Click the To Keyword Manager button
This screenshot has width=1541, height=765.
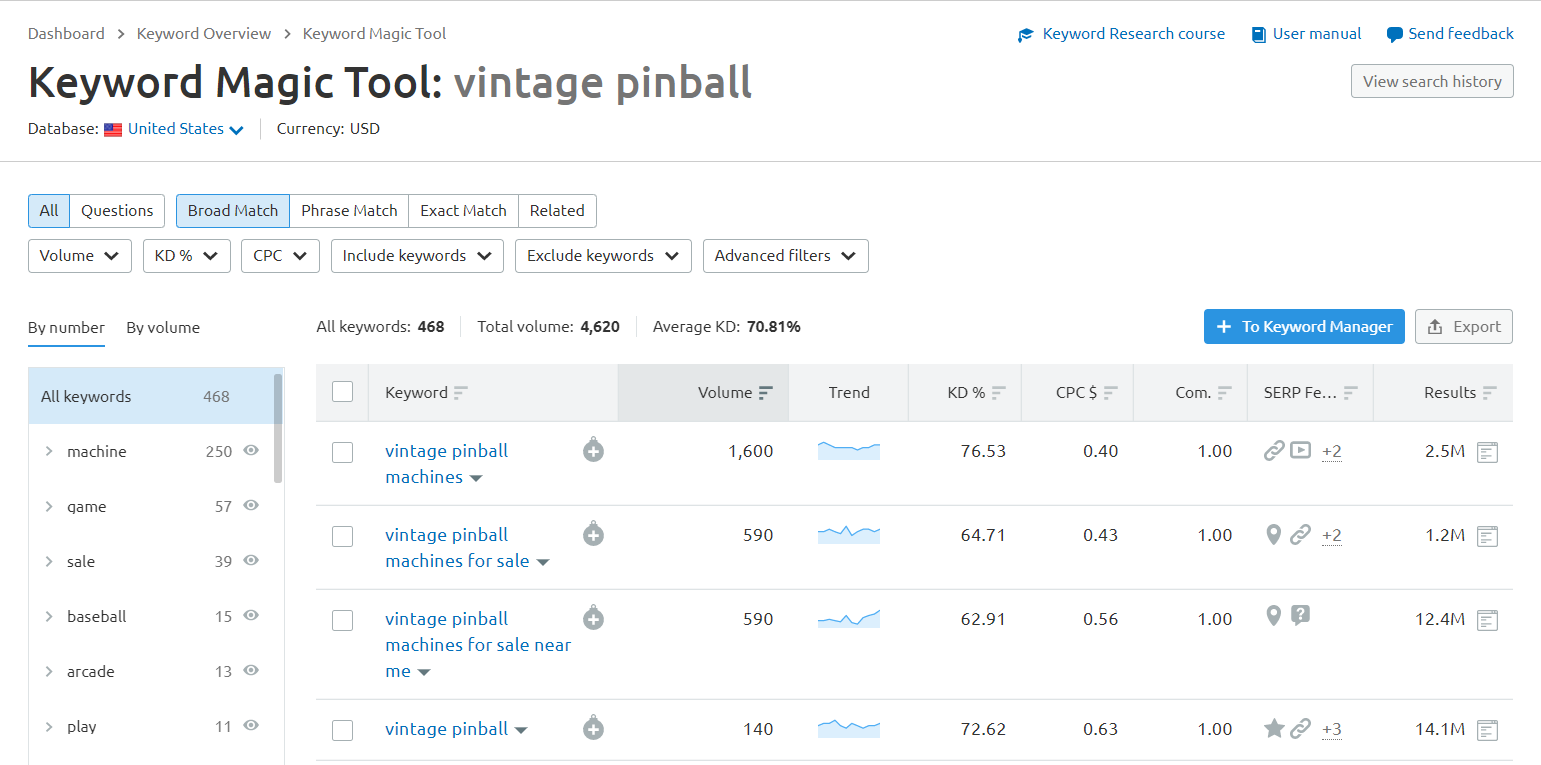(1304, 327)
